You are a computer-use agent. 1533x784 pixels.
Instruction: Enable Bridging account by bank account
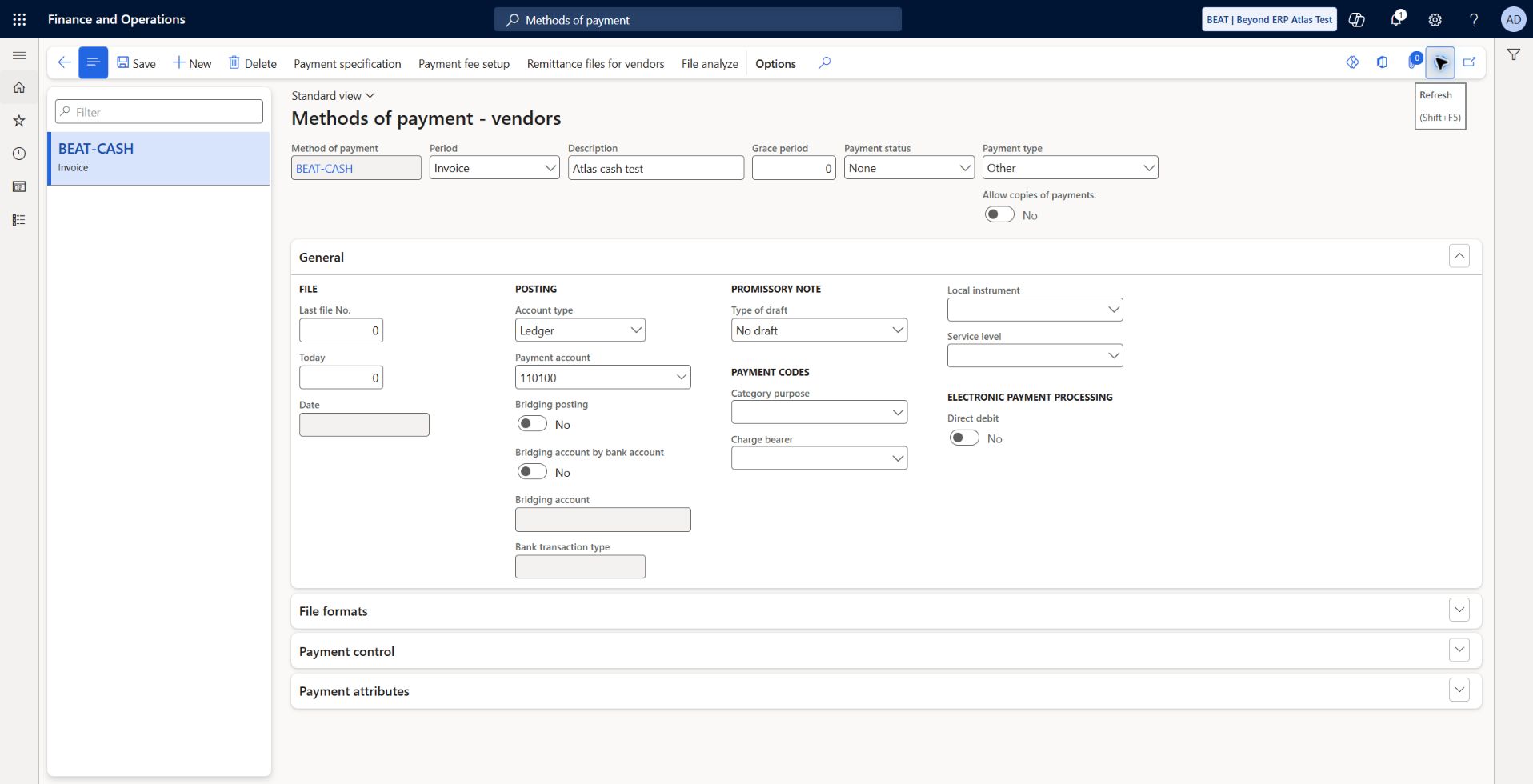pos(532,472)
